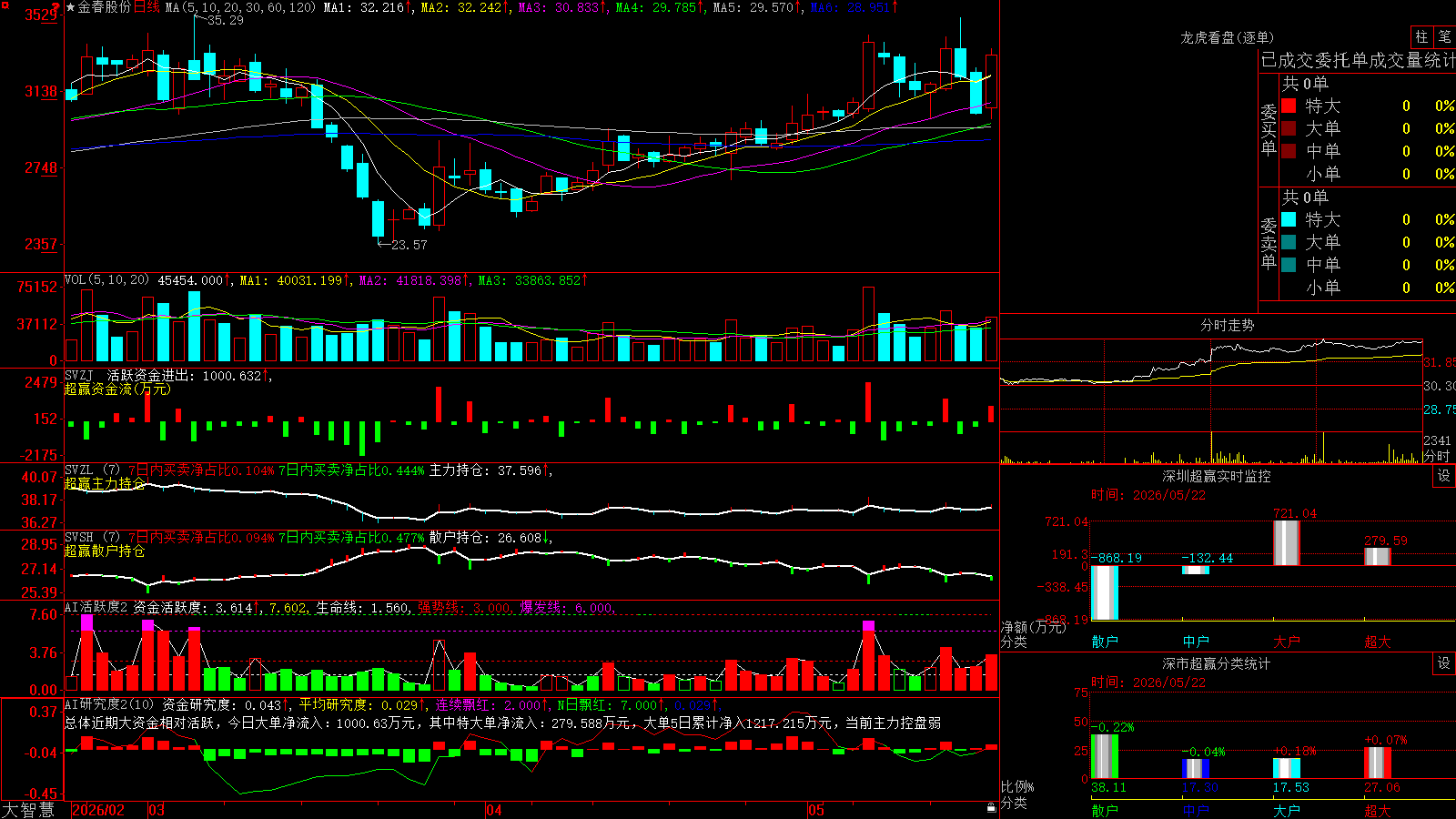Click the dark red 中单 swatch under 委买单
The image size is (1456, 819).
(1289, 151)
